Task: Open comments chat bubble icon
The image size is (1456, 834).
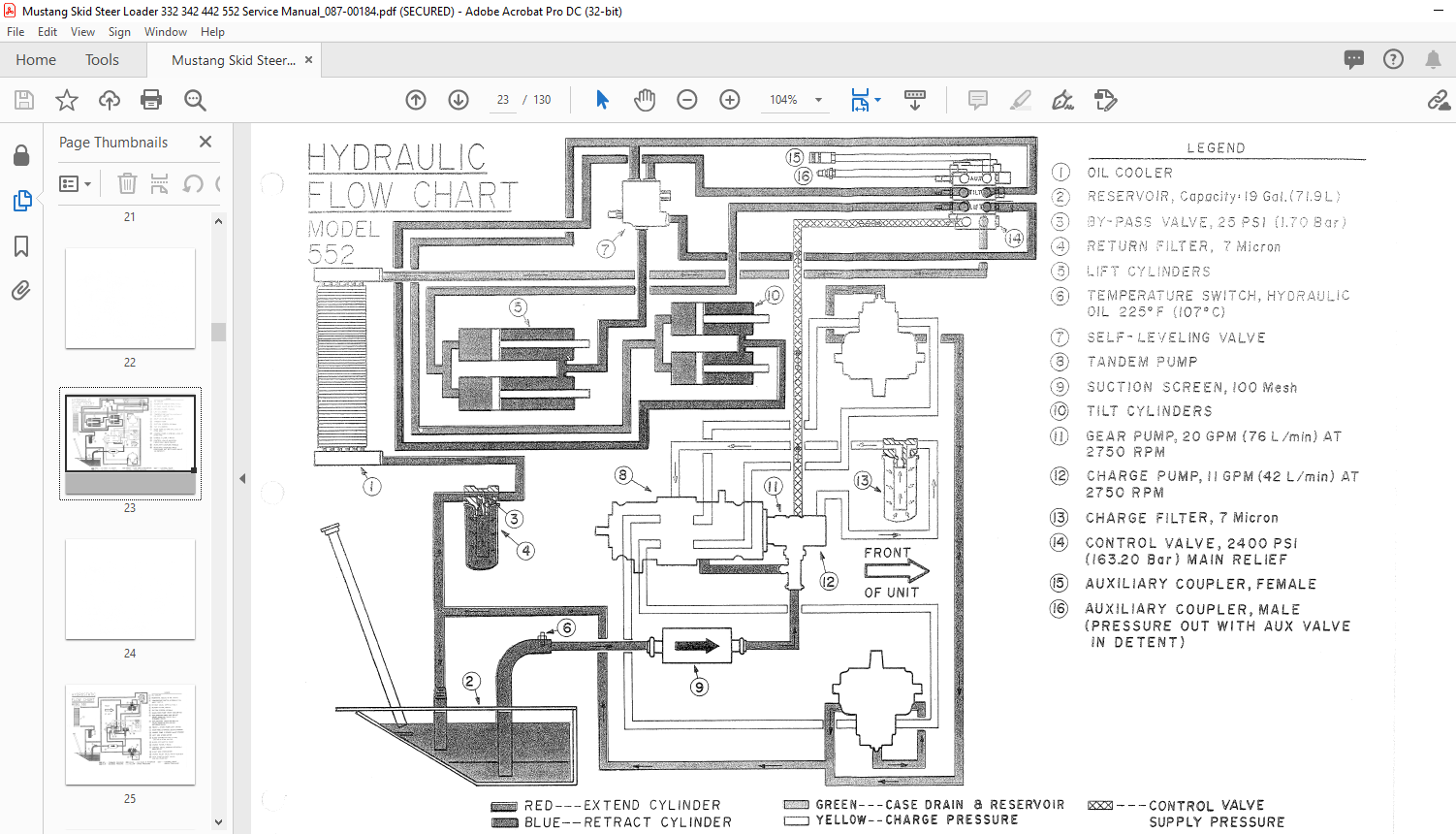Action: click(1354, 59)
